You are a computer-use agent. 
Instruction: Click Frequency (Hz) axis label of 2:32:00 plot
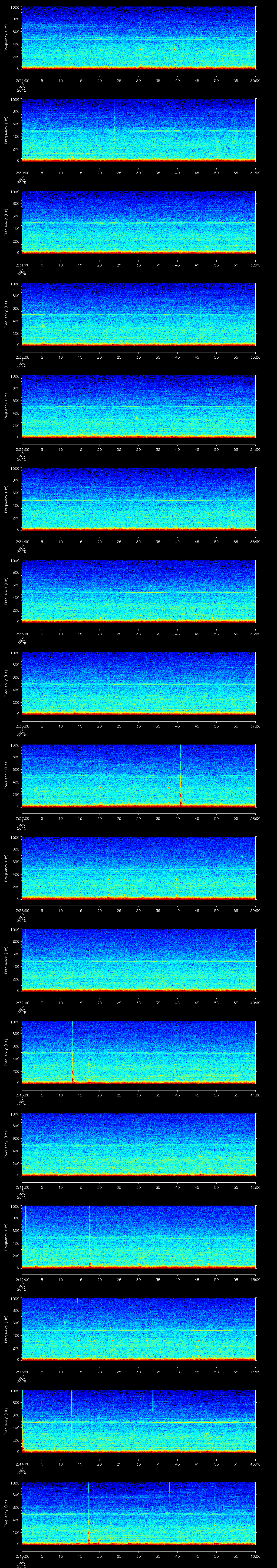click(x=6, y=314)
